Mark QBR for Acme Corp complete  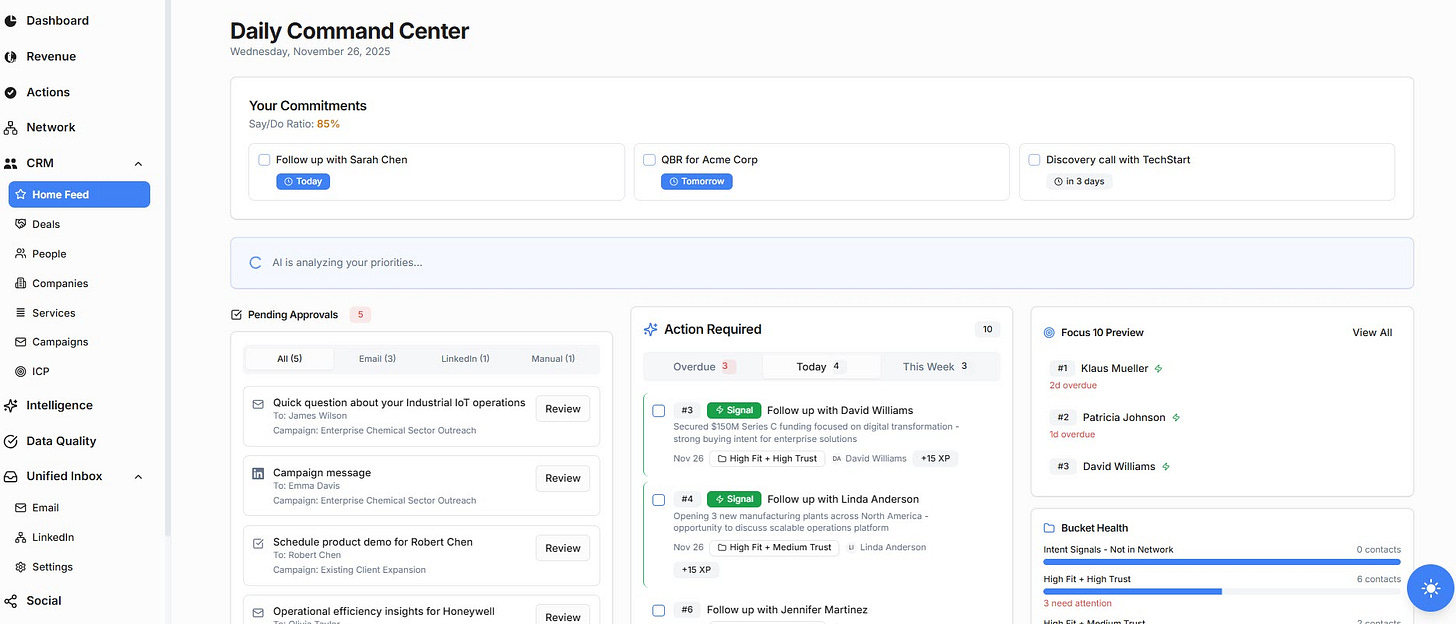pyautogui.click(x=649, y=159)
